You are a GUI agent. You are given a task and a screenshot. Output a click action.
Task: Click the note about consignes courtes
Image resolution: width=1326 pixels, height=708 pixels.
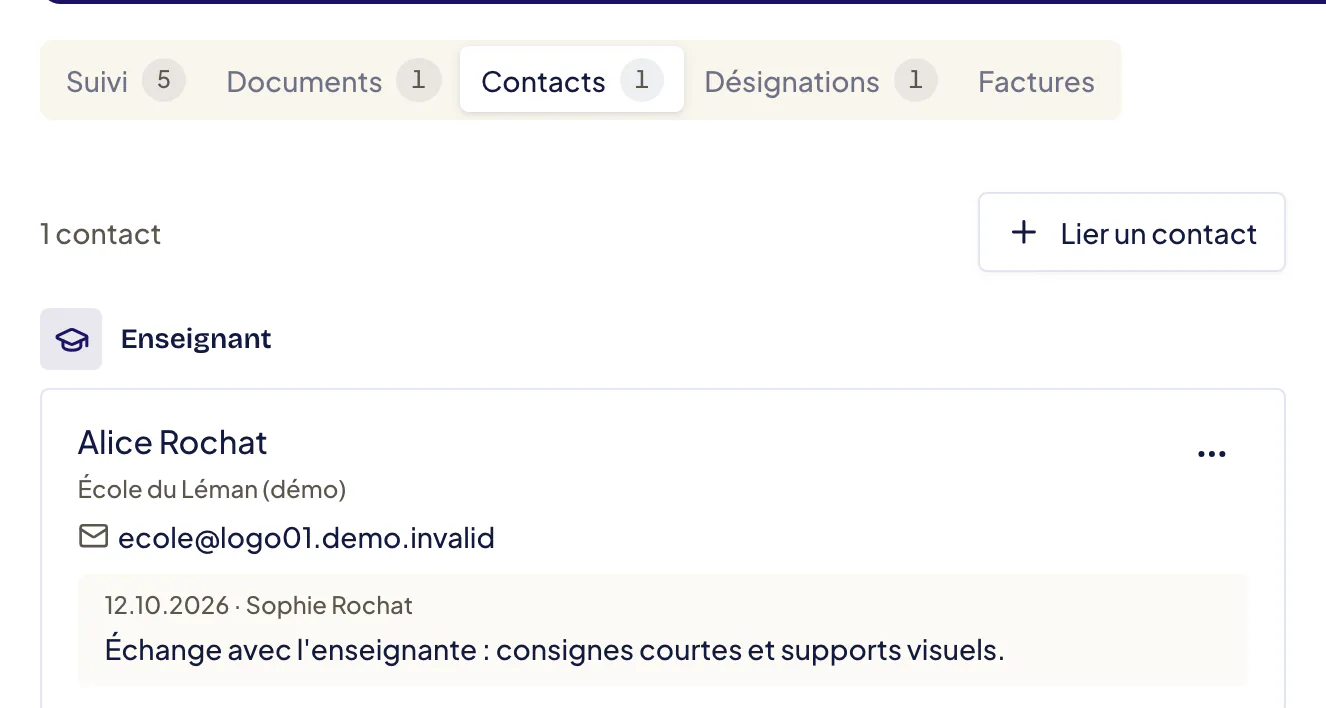554,650
